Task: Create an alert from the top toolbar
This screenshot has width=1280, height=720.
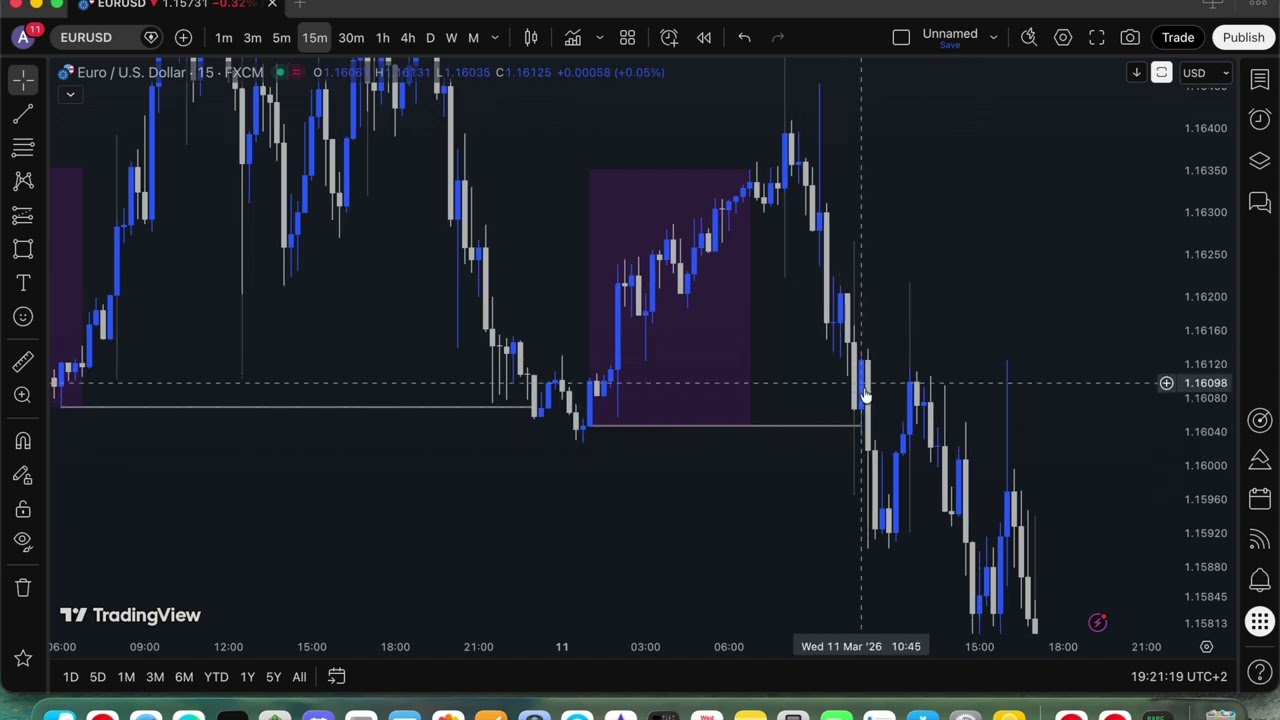Action: [x=669, y=37]
